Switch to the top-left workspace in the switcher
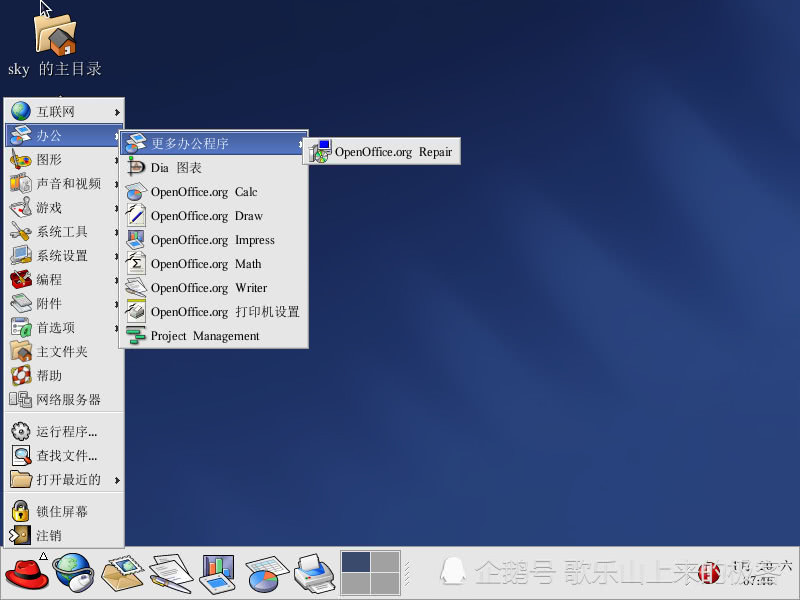The width and height of the screenshot is (800, 600). coord(356,562)
